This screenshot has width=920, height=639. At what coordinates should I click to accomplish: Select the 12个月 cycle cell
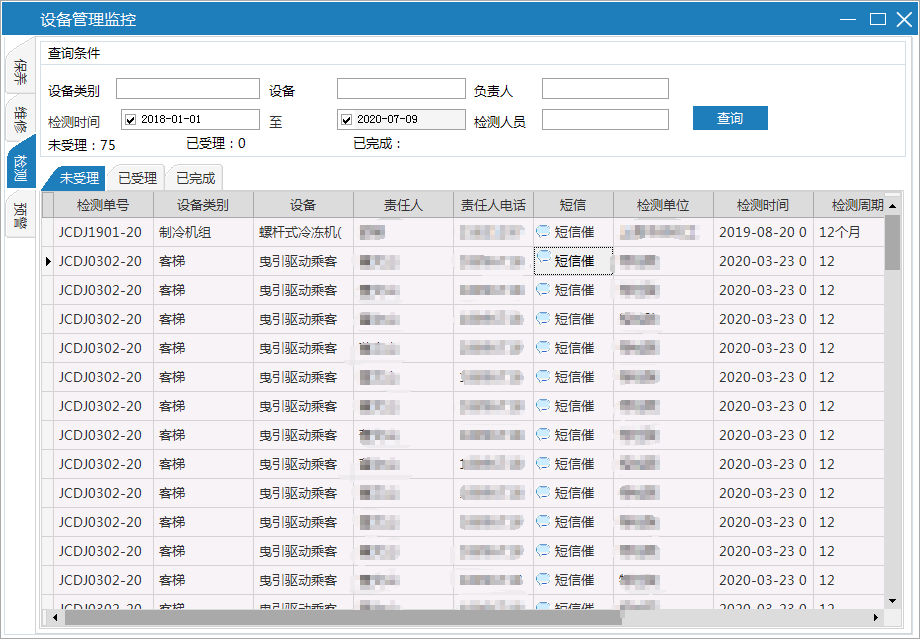point(848,232)
